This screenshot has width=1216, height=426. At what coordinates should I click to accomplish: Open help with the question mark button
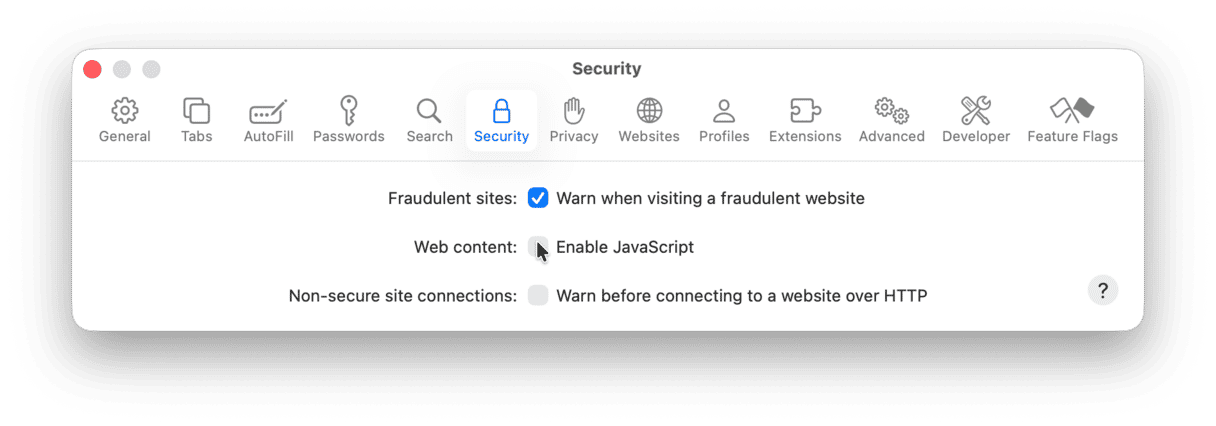1103,290
